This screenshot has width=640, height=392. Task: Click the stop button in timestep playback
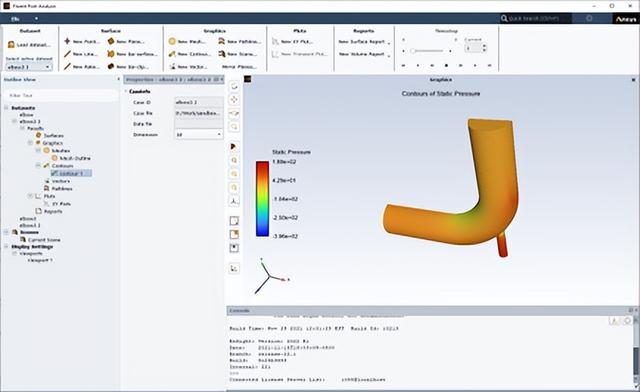446,65
